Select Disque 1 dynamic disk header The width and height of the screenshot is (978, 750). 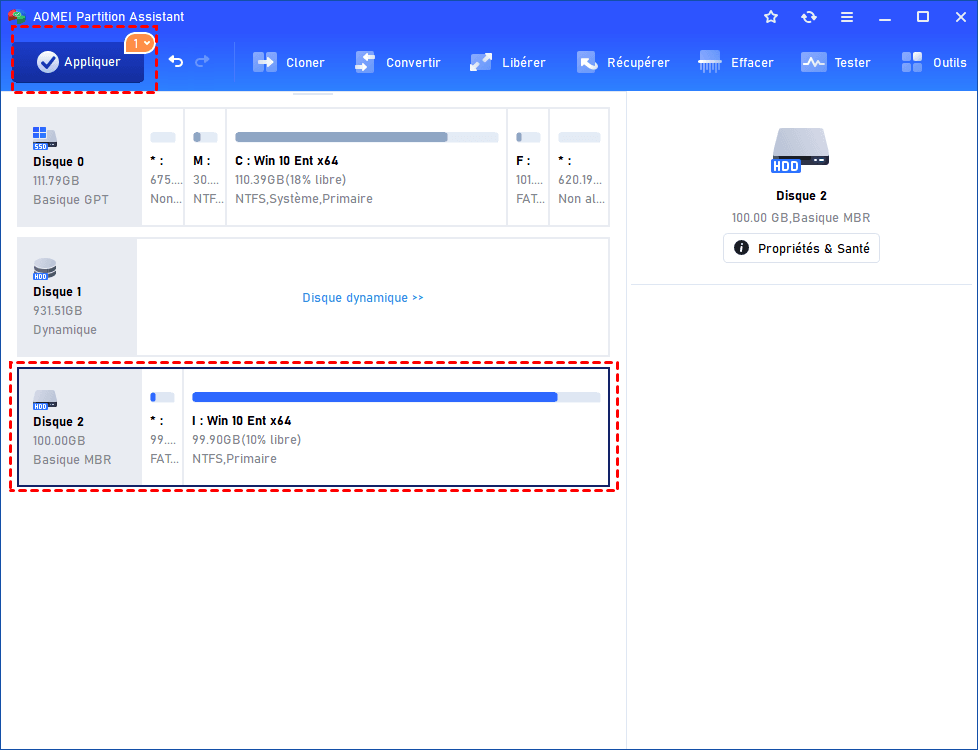[x=77, y=297]
